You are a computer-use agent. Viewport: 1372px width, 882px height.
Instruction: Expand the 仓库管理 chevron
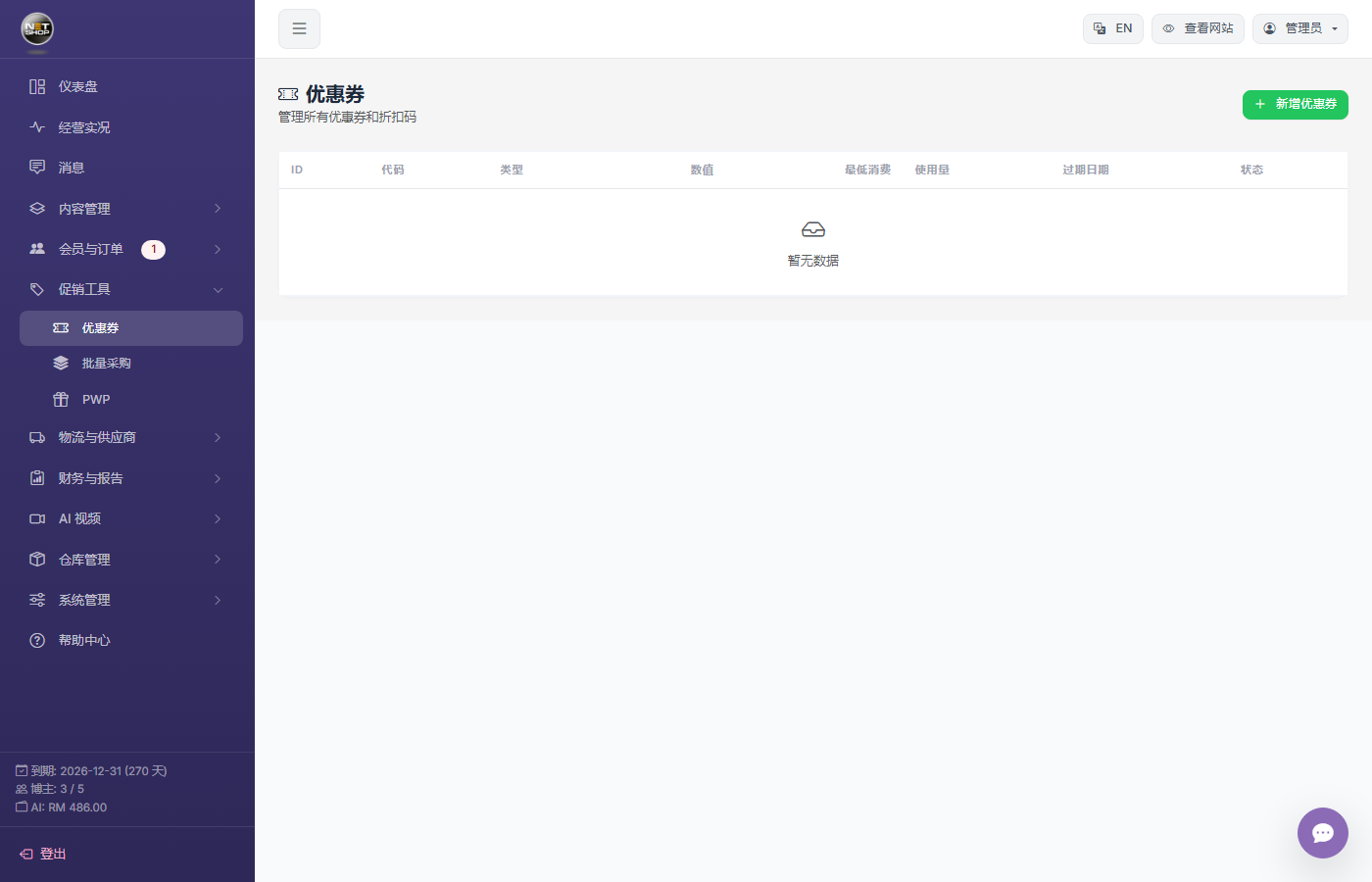[x=218, y=560]
